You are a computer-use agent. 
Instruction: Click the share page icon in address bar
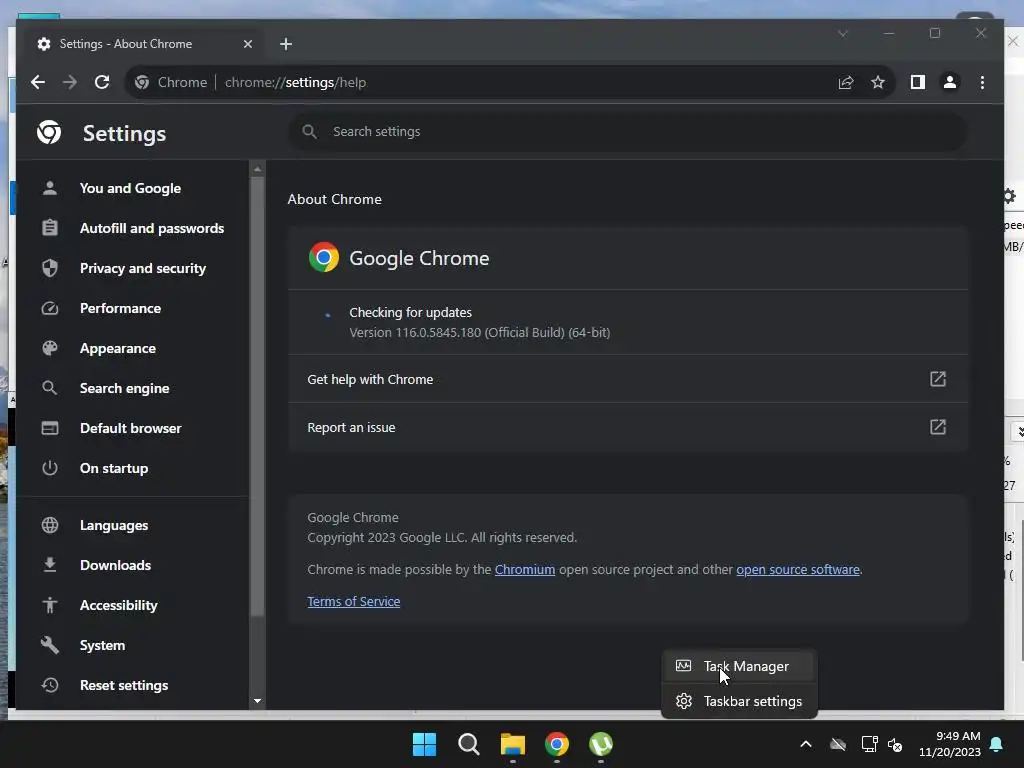tap(846, 82)
